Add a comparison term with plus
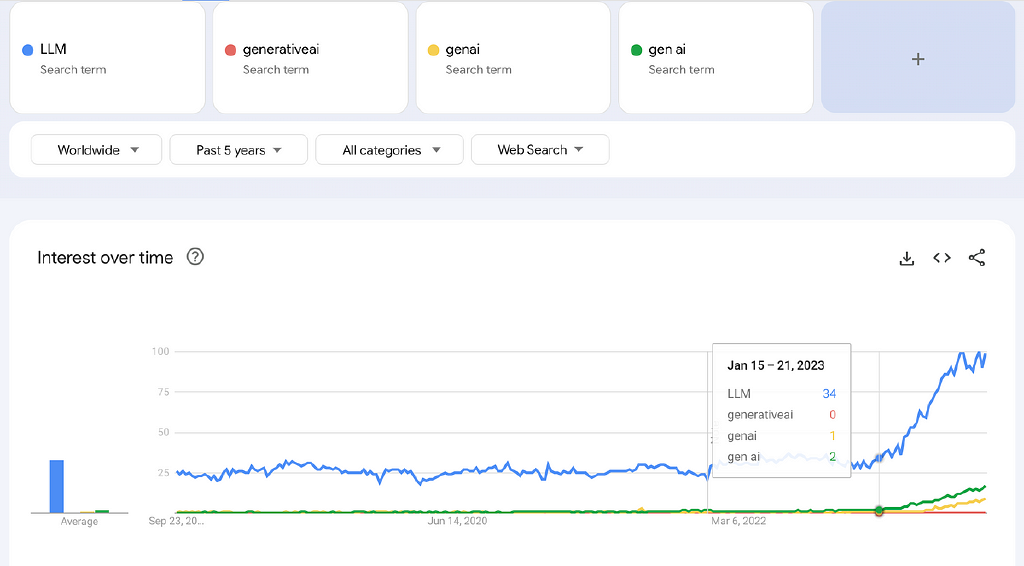 (x=918, y=59)
